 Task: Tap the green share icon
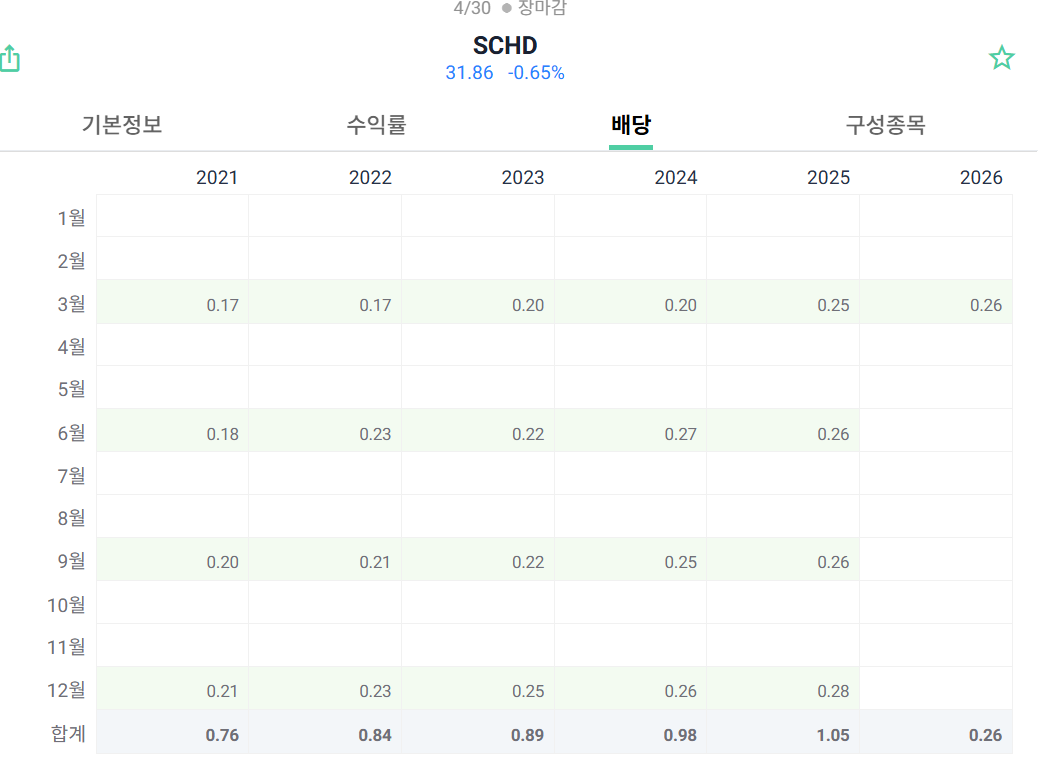pyautogui.click(x=10, y=58)
